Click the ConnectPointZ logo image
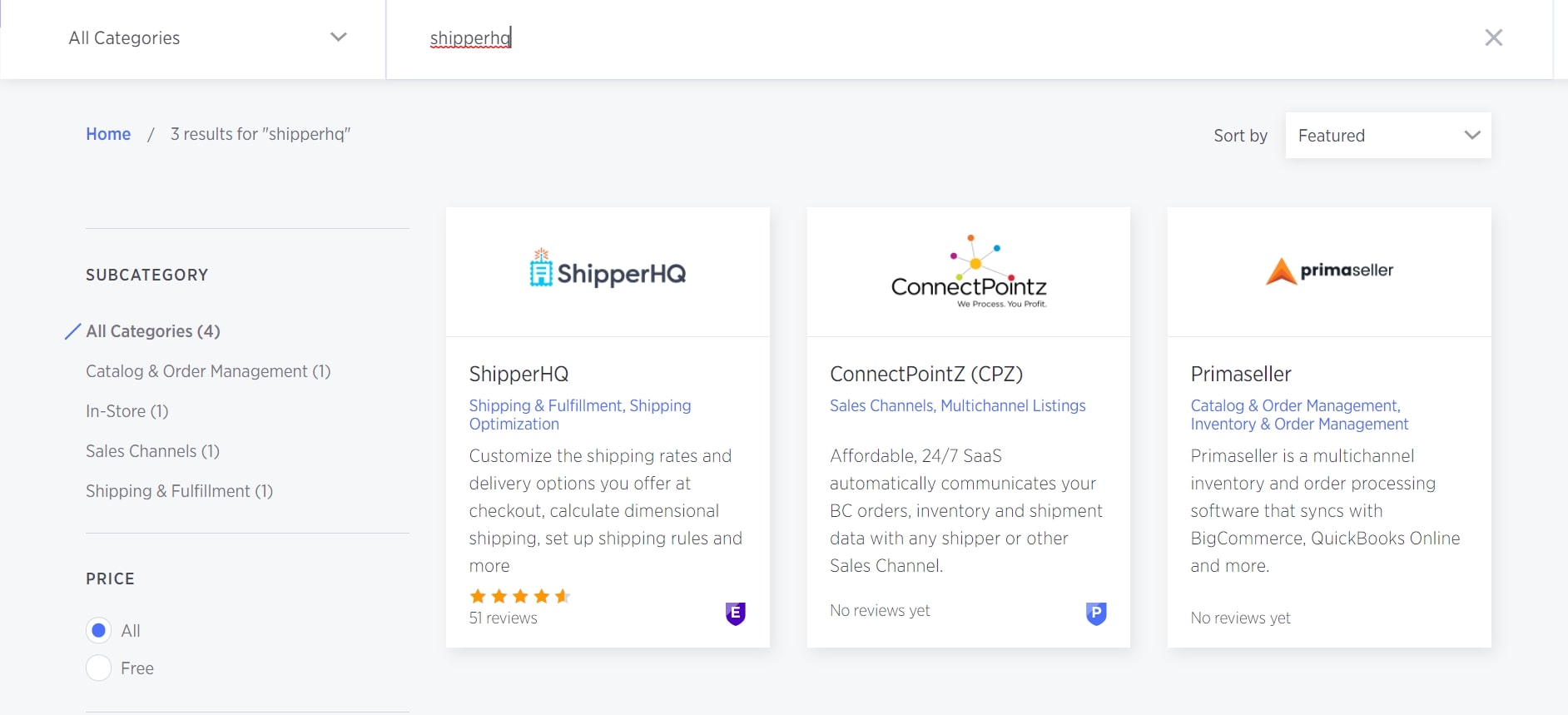 [968, 272]
